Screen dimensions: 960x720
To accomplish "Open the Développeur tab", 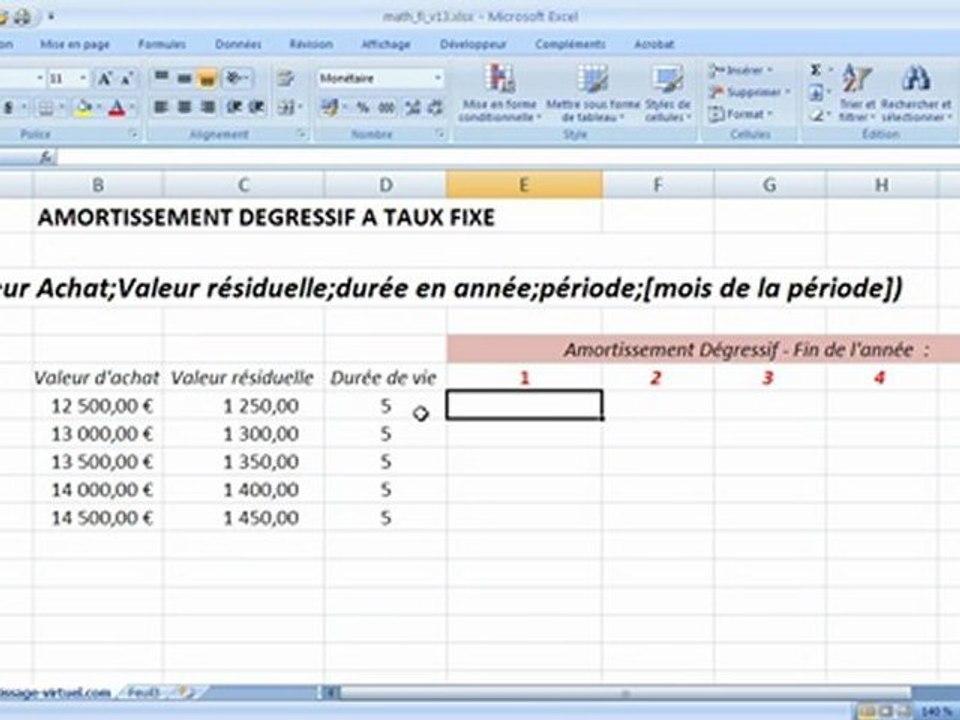I will pyautogui.click(x=473, y=44).
